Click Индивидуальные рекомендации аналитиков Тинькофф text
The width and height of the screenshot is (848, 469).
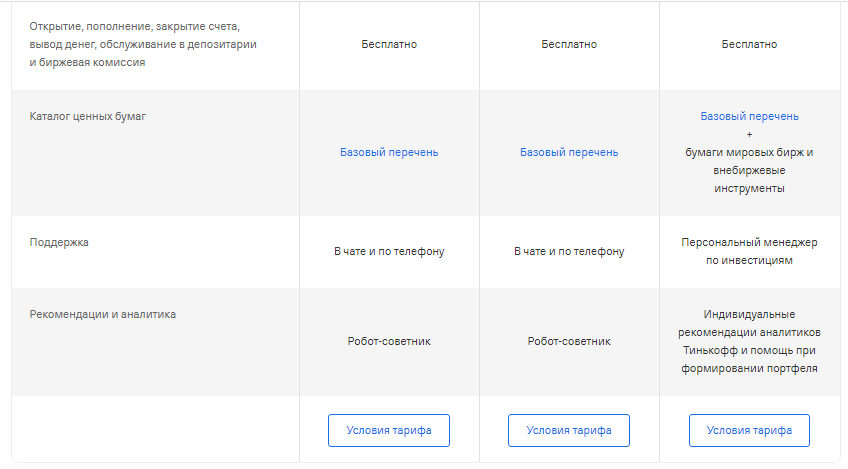tap(749, 341)
